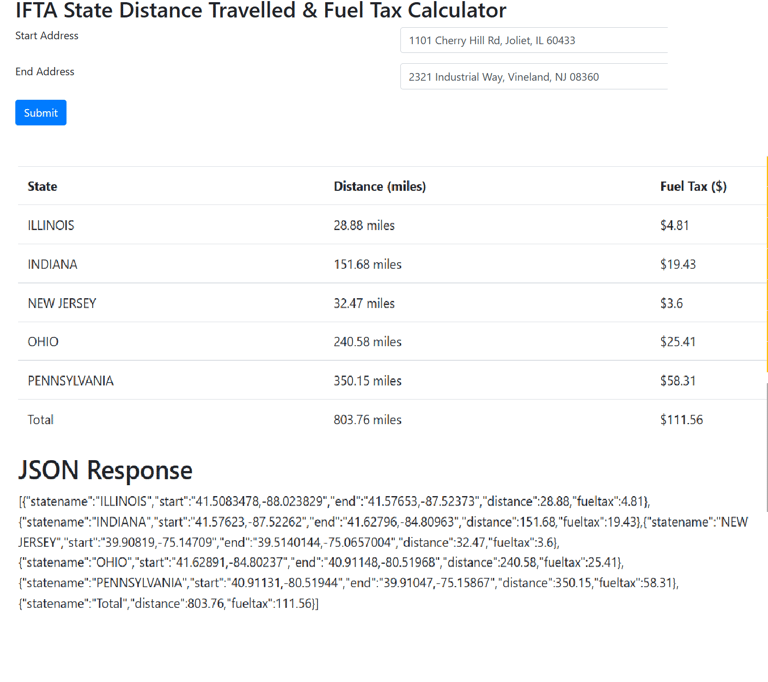Click the Distance (miles) column header
768x682 pixels.
(379, 186)
